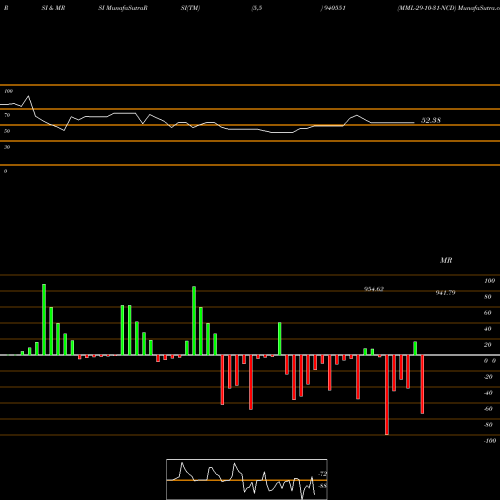Click the isolated green bar mid-chart near 40
This screenshot has width=500, height=500.
point(280,339)
